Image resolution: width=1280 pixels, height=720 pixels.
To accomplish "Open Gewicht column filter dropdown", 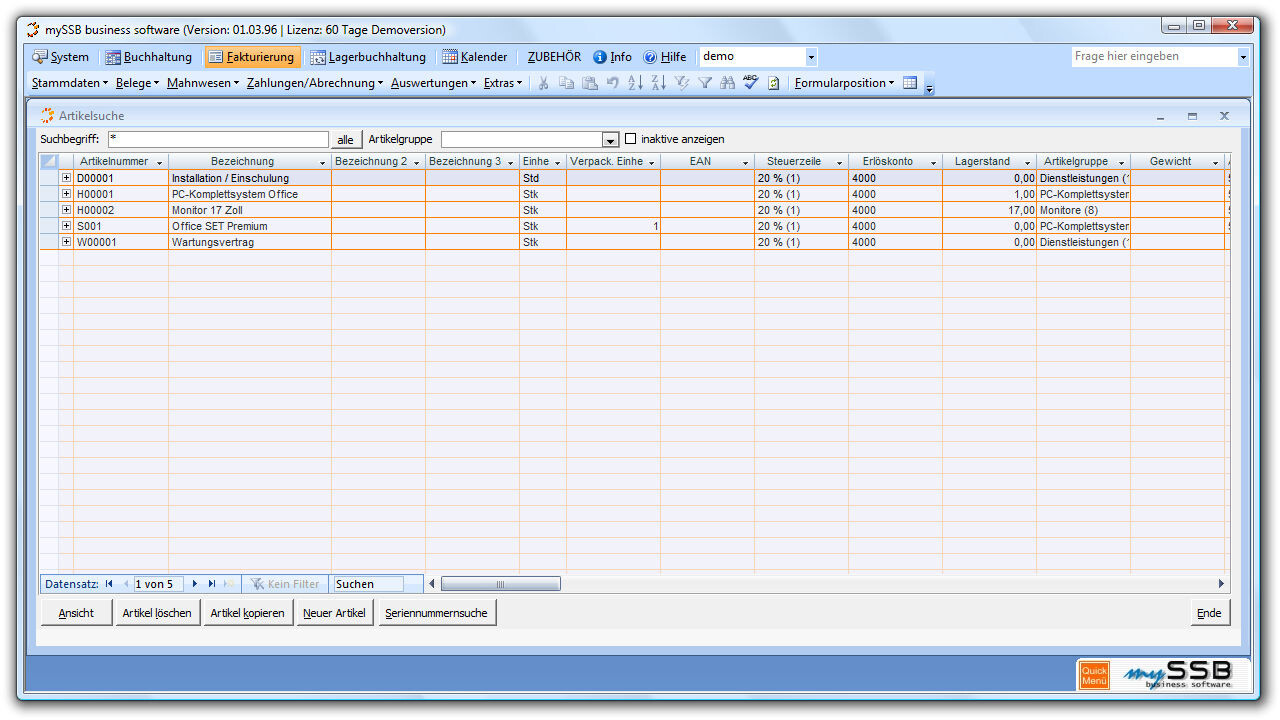I will [1215, 162].
